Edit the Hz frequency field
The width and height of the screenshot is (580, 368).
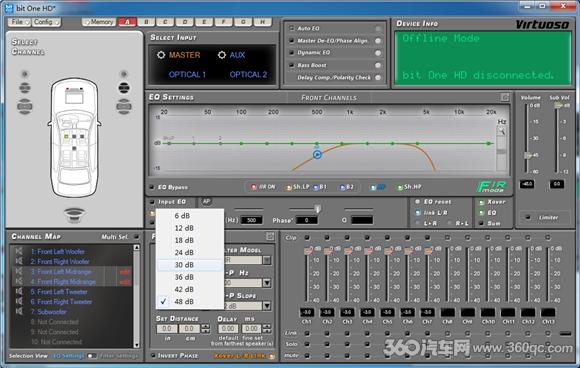(x=252, y=220)
